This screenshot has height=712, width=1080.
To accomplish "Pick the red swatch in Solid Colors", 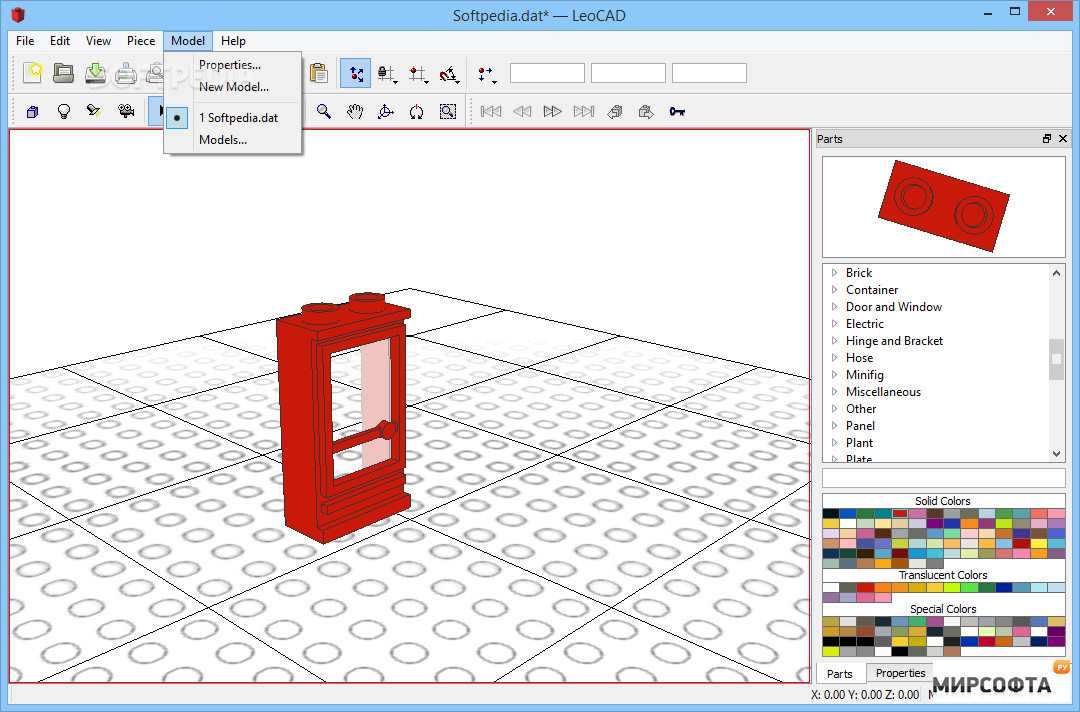I will [899, 514].
